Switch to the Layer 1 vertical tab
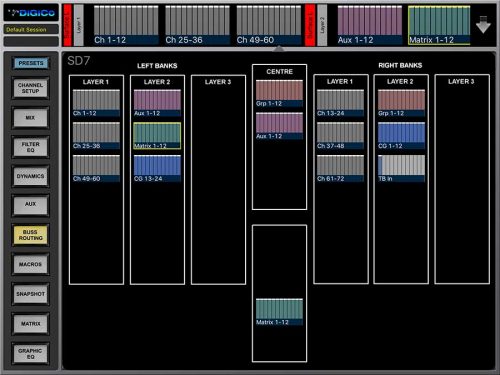Image resolution: width=500 pixels, height=375 pixels. point(79,25)
